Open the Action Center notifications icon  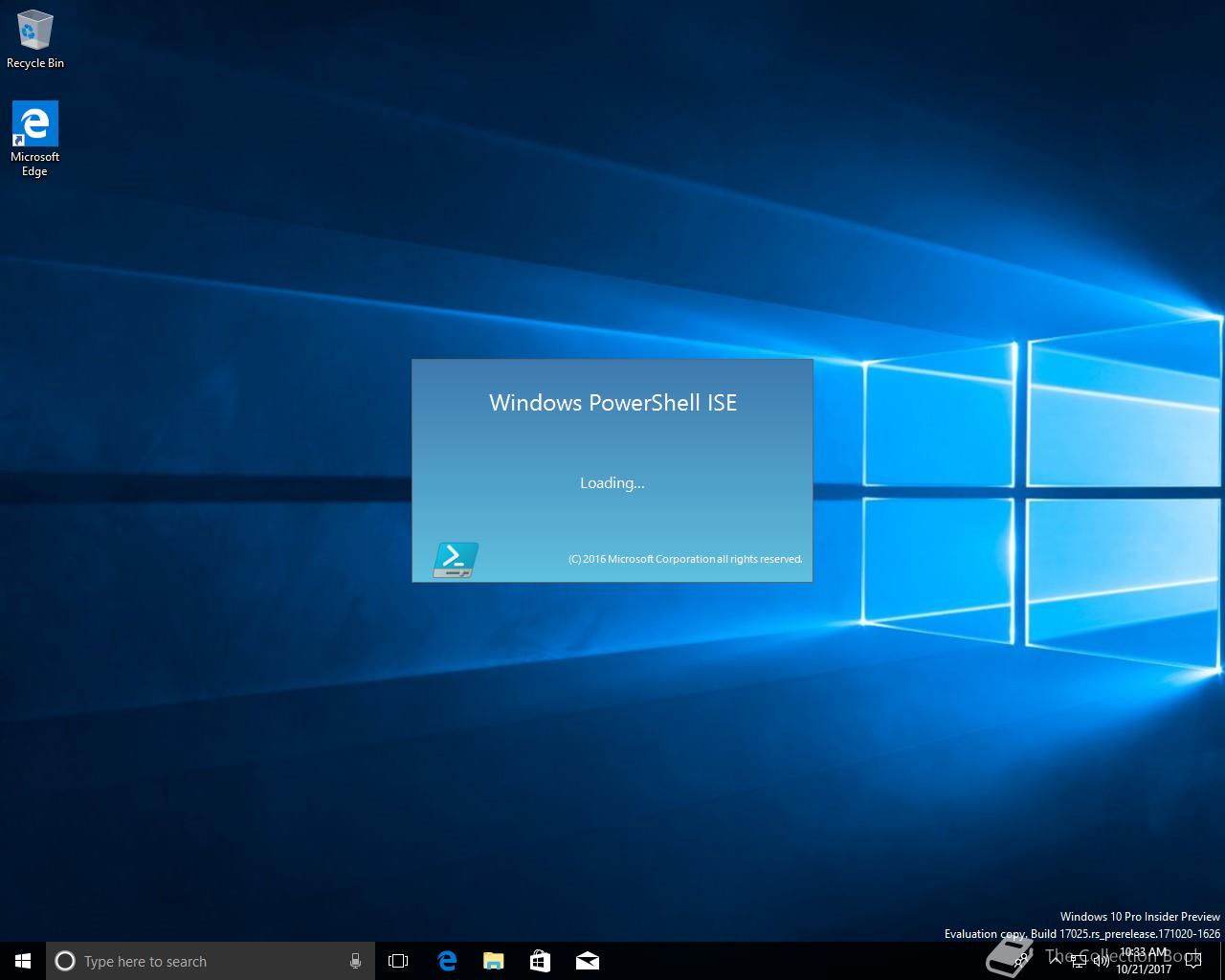click(1194, 961)
